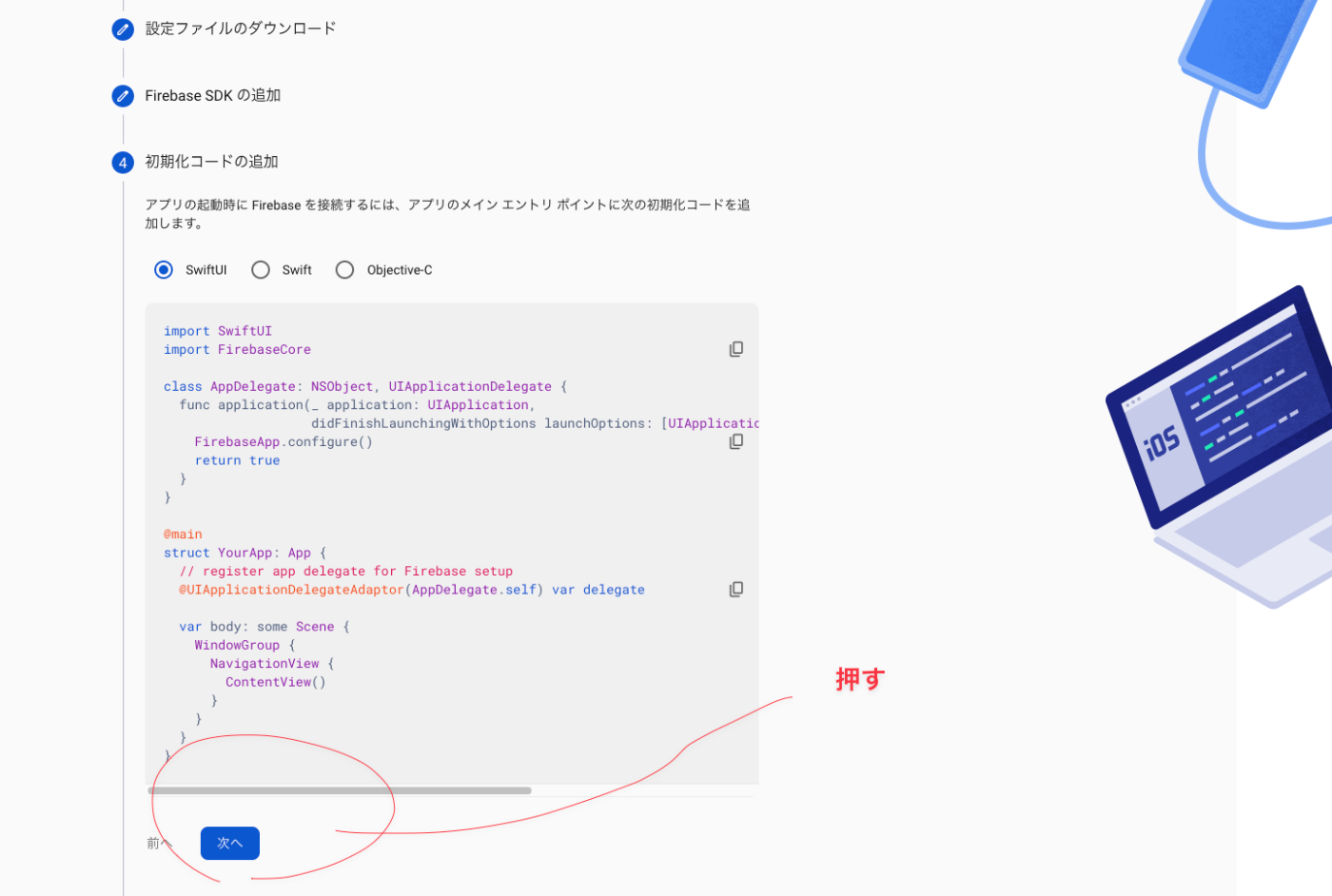Click the didFinishLaunchingWithOptions code line

point(535,423)
